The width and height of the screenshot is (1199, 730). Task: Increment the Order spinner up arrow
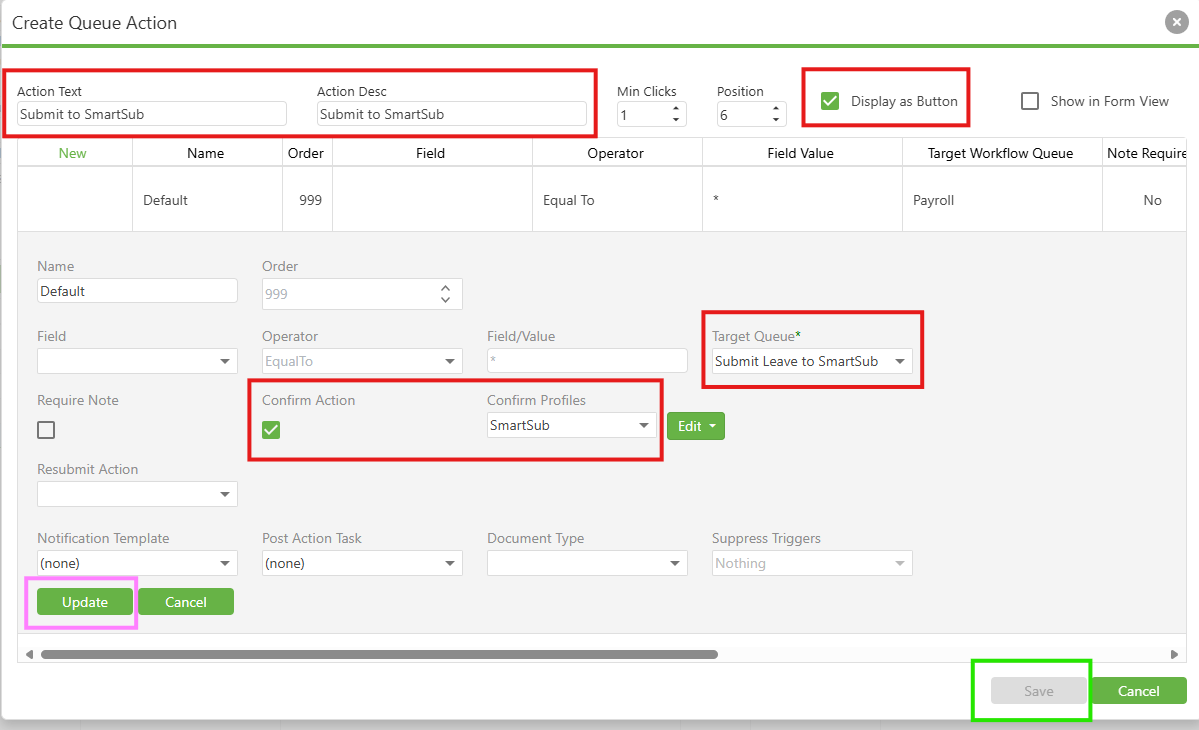click(446, 288)
